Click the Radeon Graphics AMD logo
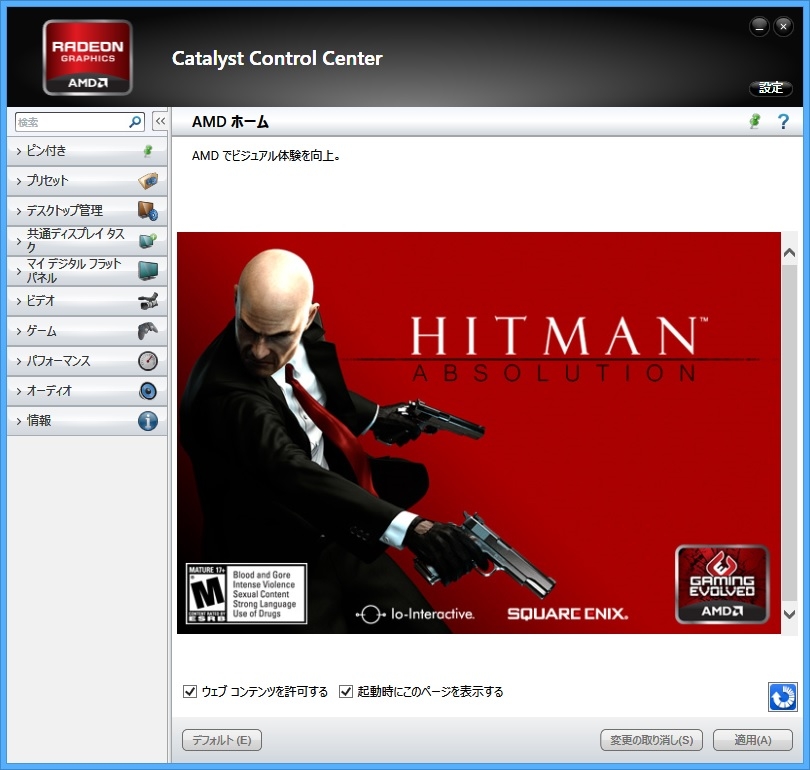Image resolution: width=810 pixels, height=770 pixels. (88, 57)
